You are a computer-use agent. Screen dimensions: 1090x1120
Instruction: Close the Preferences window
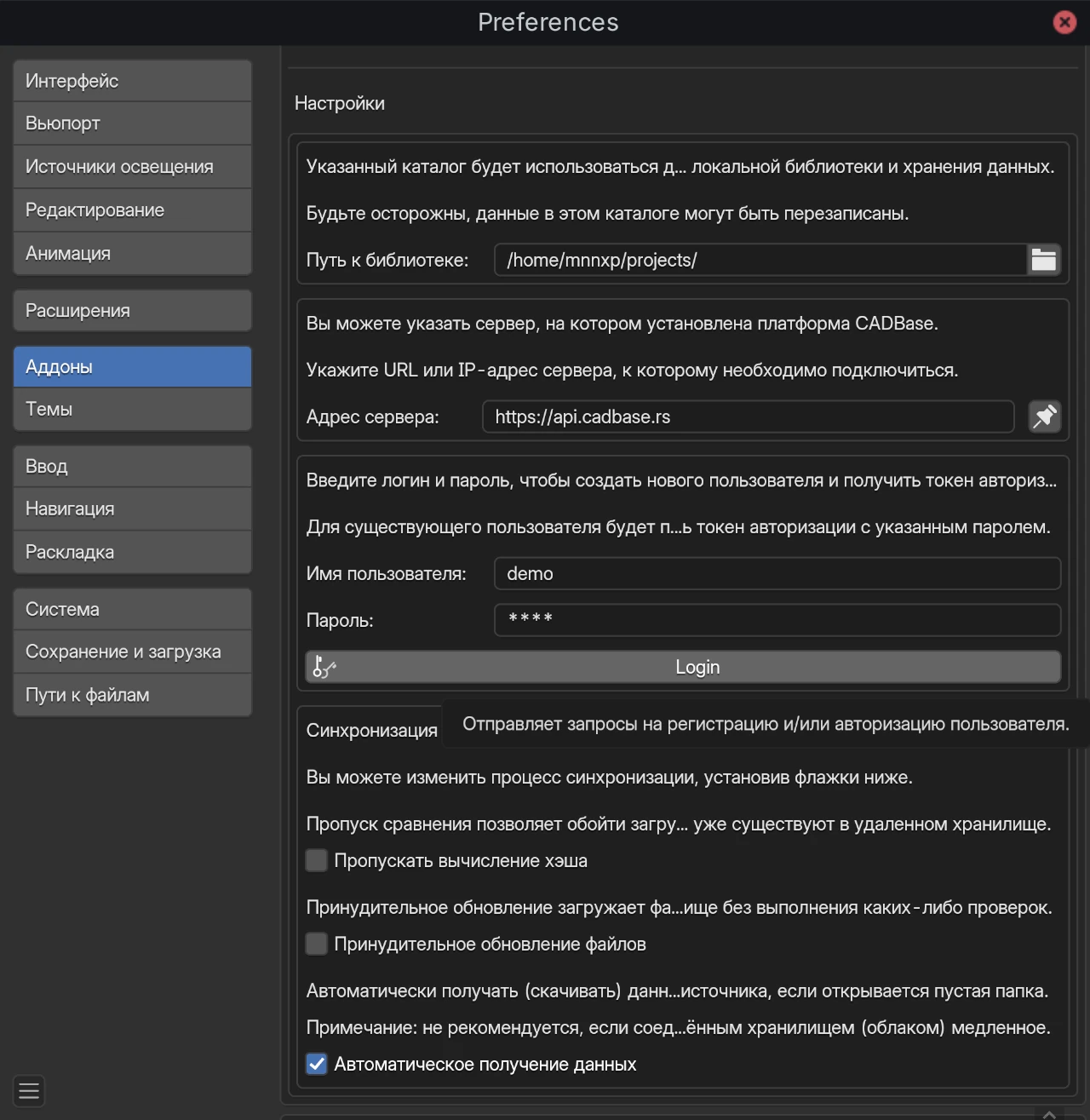coord(1064,23)
